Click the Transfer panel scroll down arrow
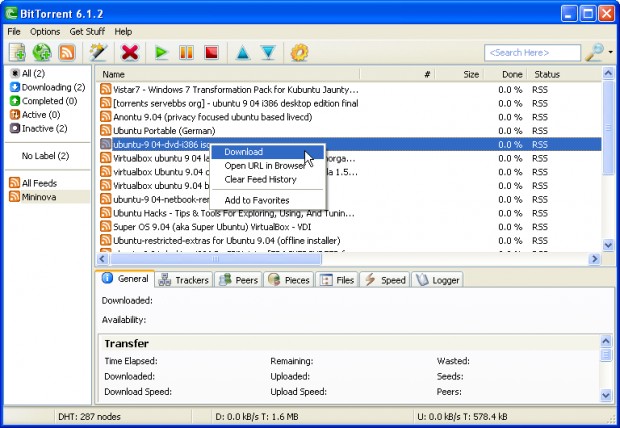 click(606, 394)
